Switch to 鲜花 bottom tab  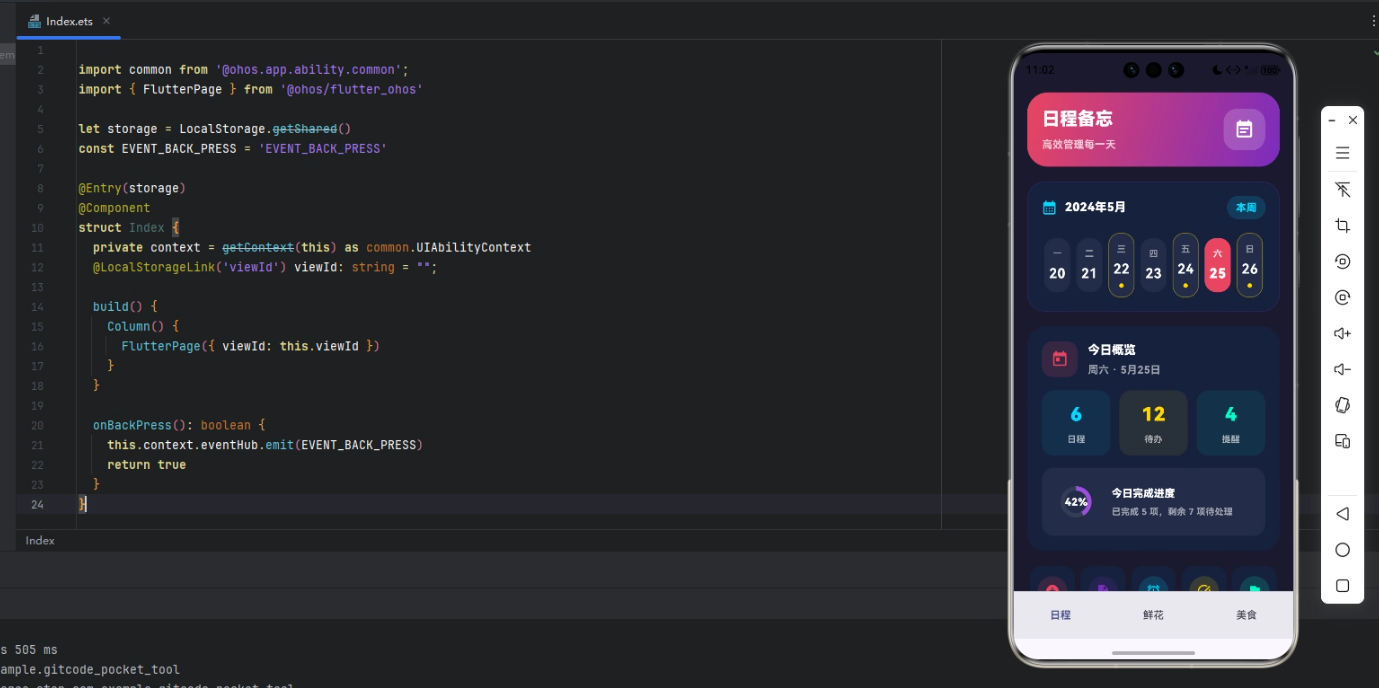click(1153, 615)
